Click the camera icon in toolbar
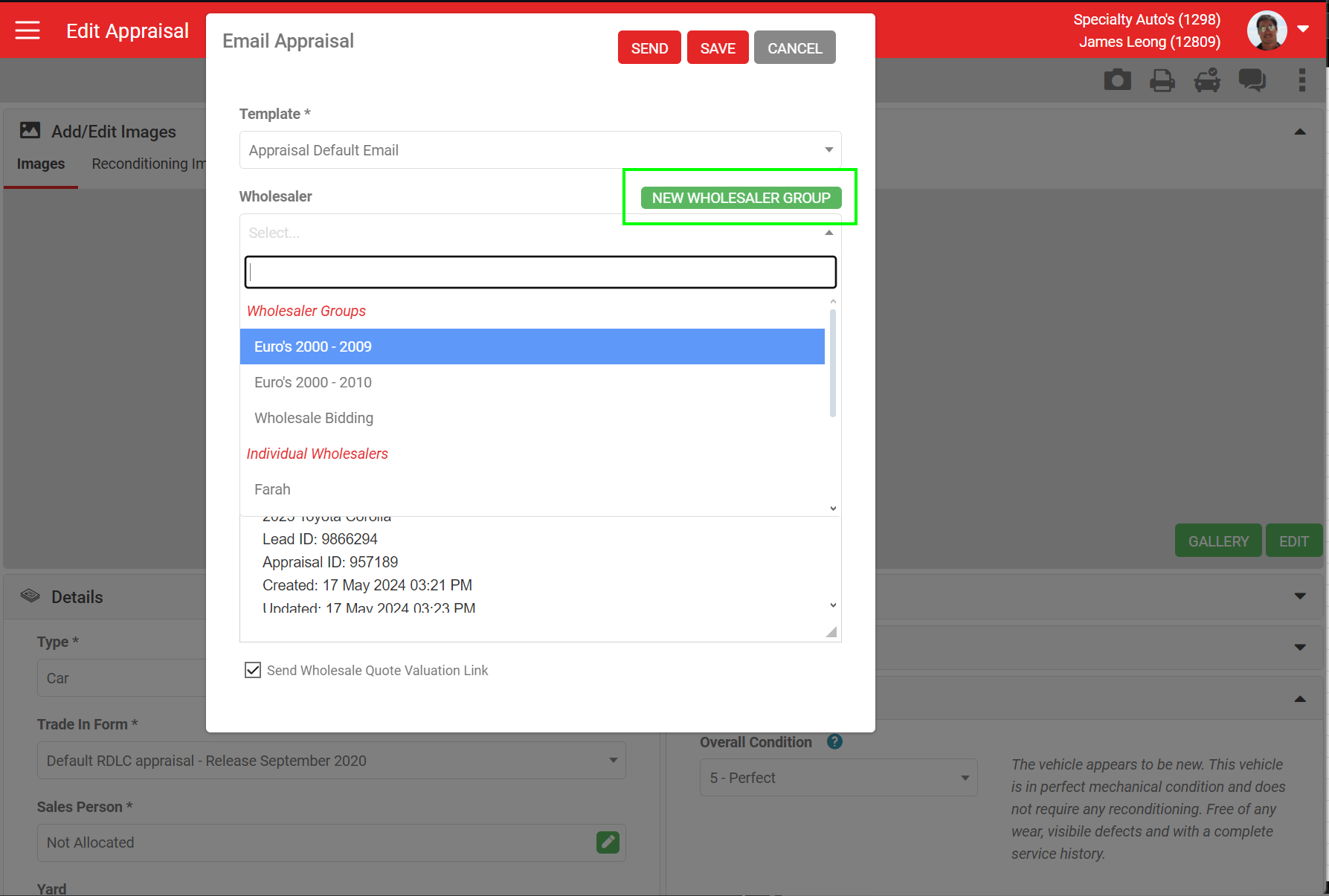Viewport: 1329px width, 896px height. tap(1117, 80)
